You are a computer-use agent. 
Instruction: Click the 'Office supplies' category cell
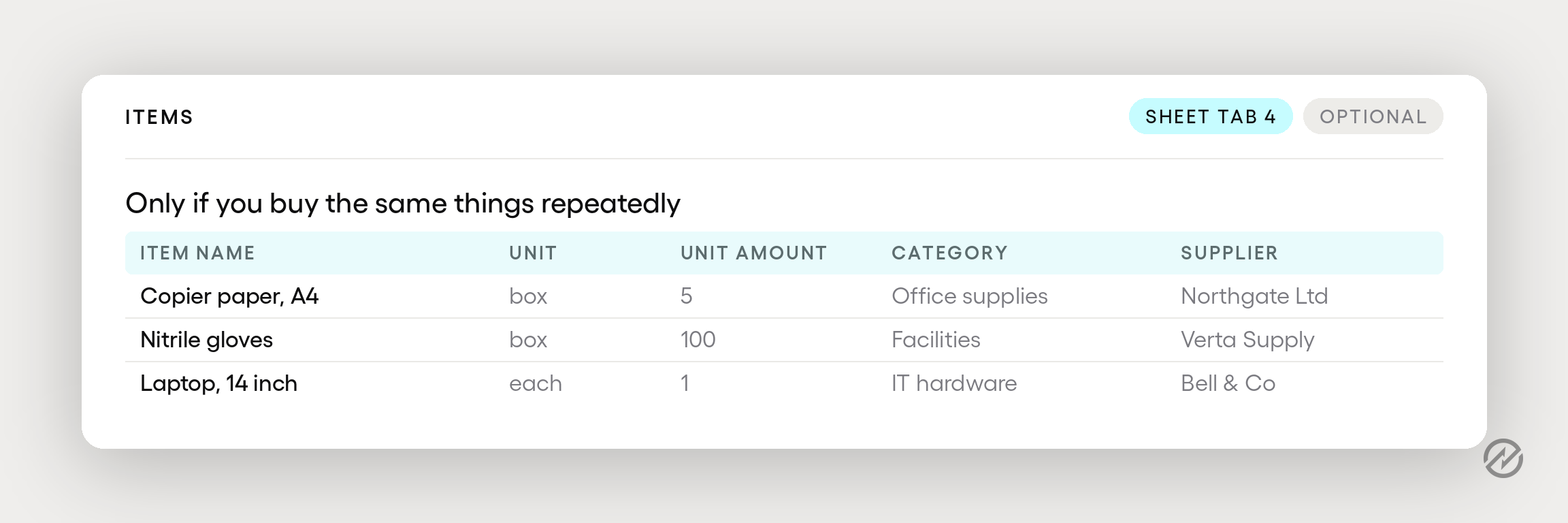(970, 296)
